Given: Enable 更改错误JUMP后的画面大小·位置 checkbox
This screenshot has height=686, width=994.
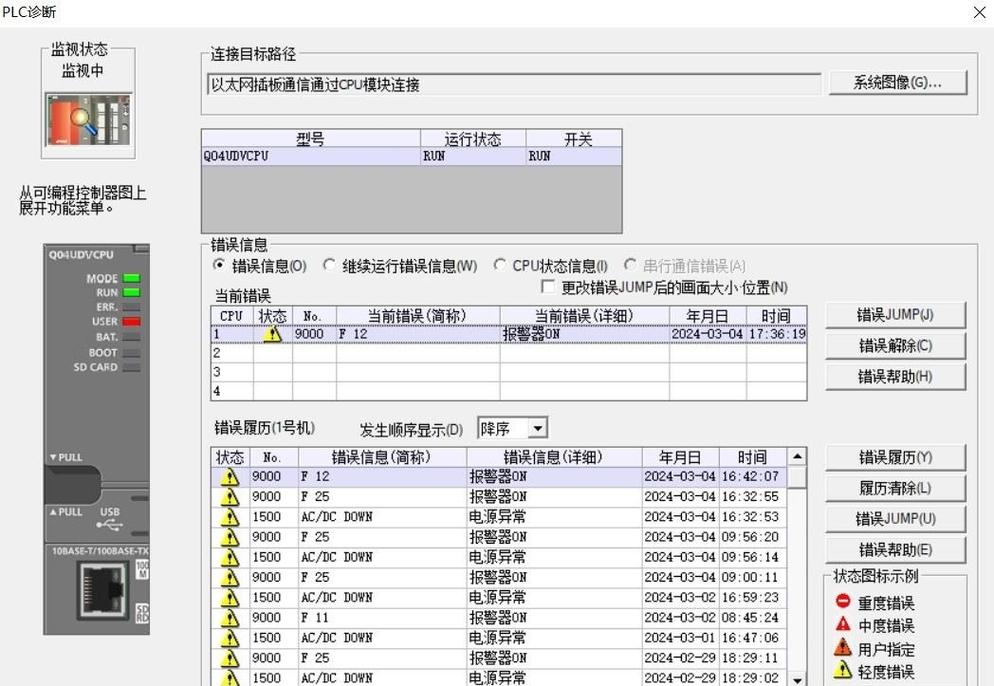Looking at the screenshot, I should tap(548, 287).
